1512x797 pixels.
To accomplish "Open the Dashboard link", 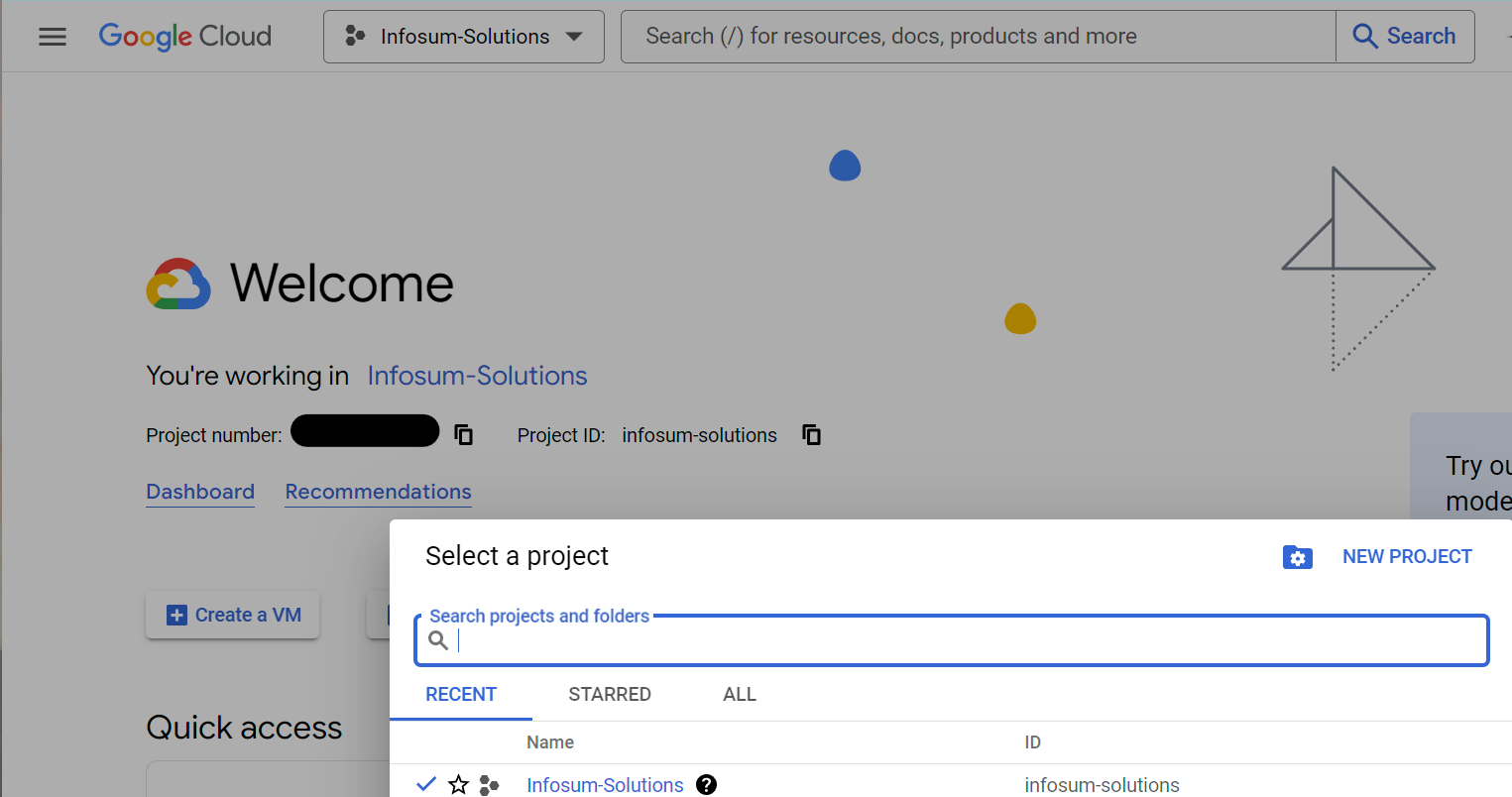I will [x=200, y=492].
